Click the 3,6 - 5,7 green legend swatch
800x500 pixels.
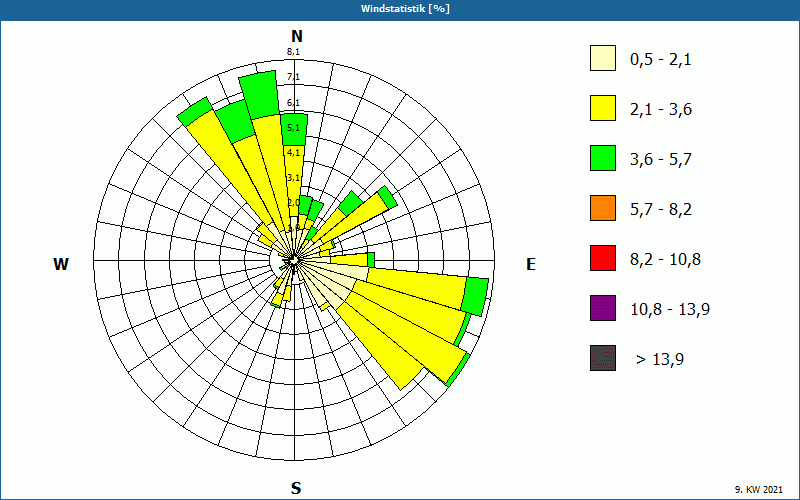point(603,158)
